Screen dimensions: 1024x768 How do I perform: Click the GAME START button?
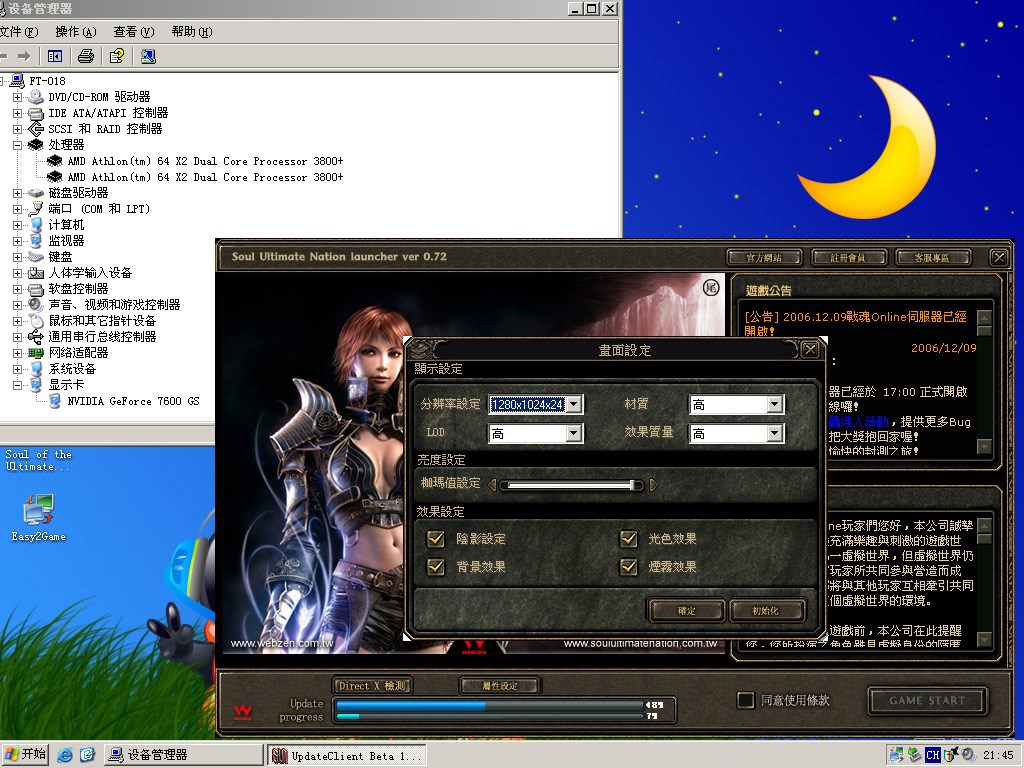927,701
